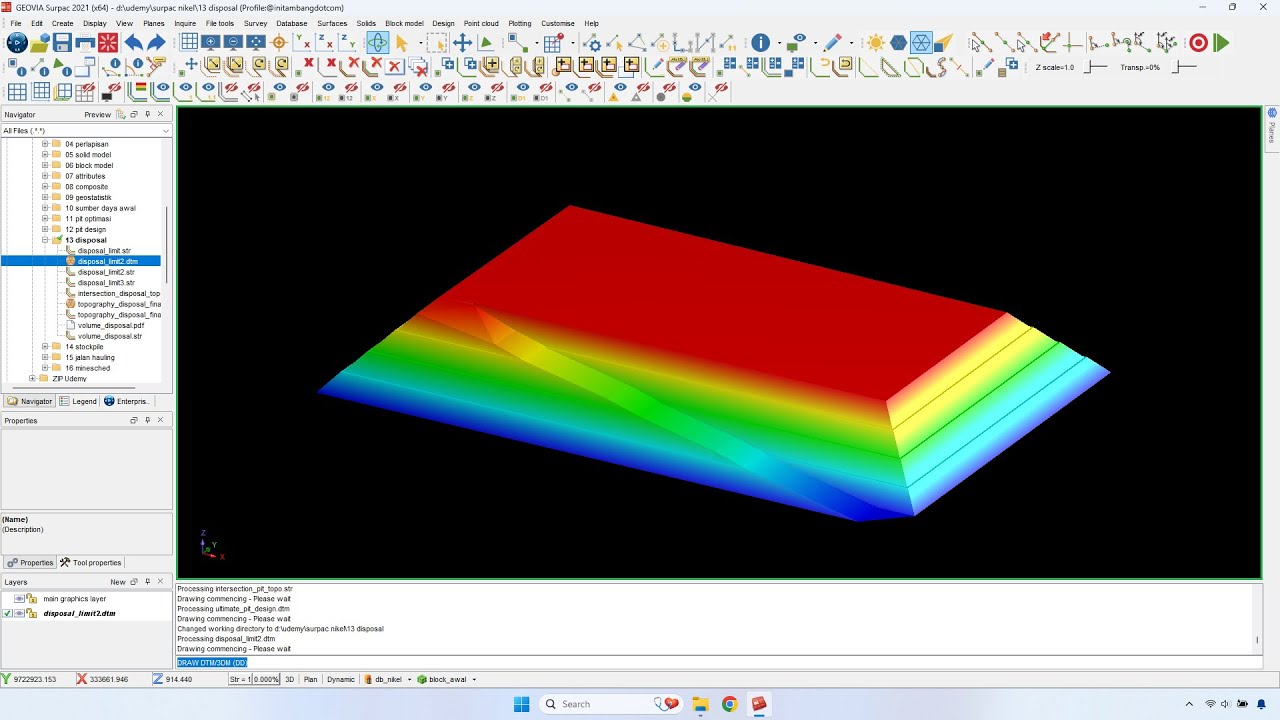Activate the orbit rotate view tool

coord(377,43)
